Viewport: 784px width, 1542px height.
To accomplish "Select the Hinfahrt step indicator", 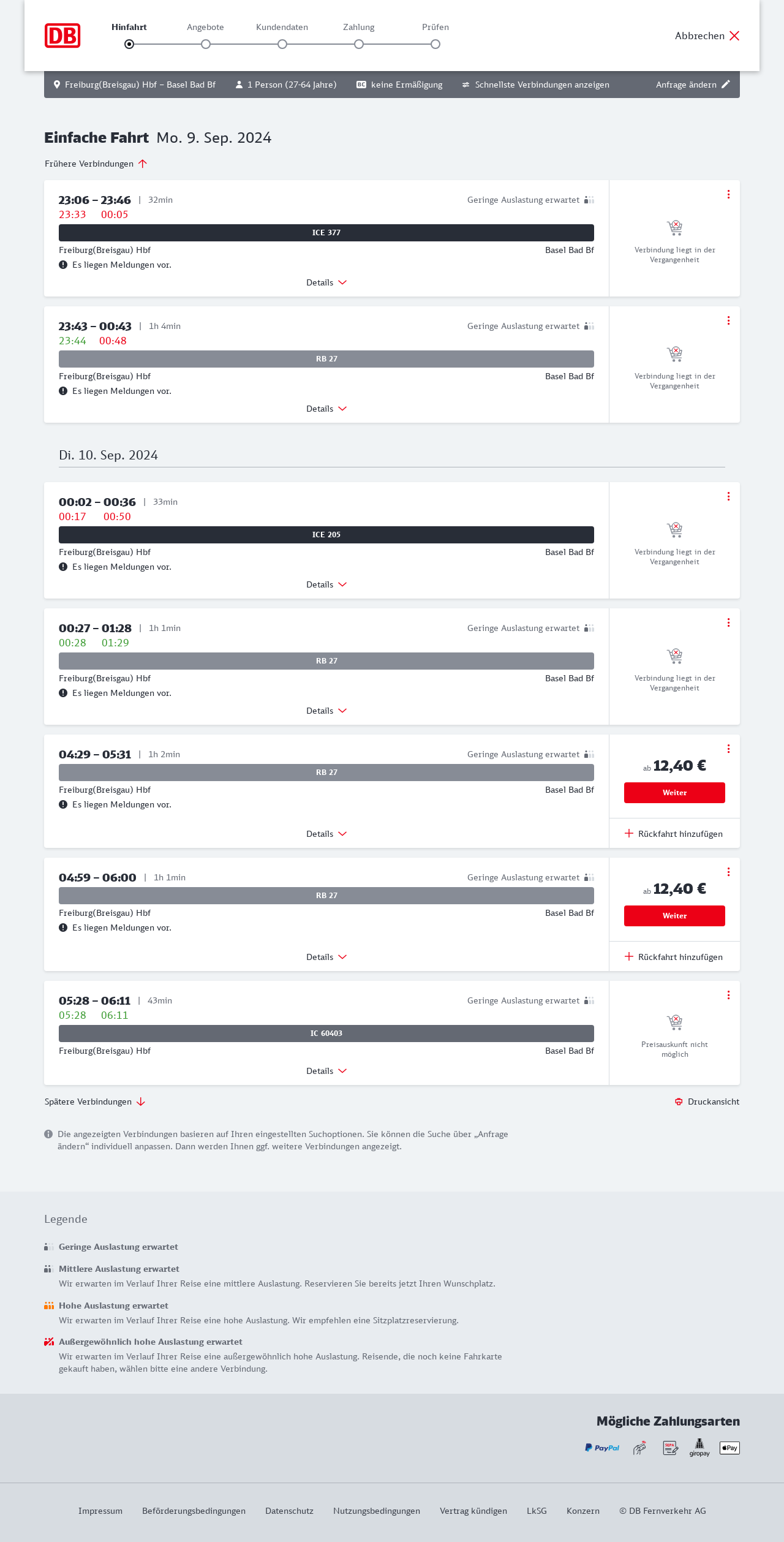I will [x=129, y=44].
